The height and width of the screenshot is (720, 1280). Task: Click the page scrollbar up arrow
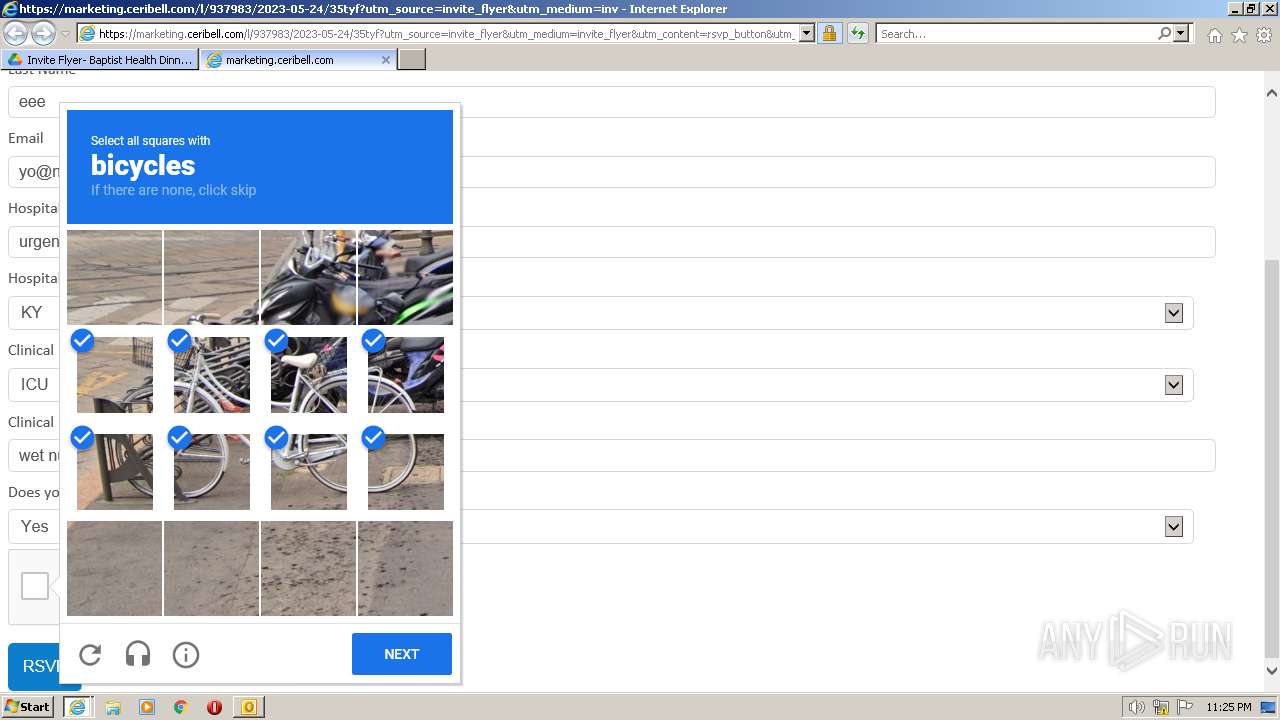1271,93
